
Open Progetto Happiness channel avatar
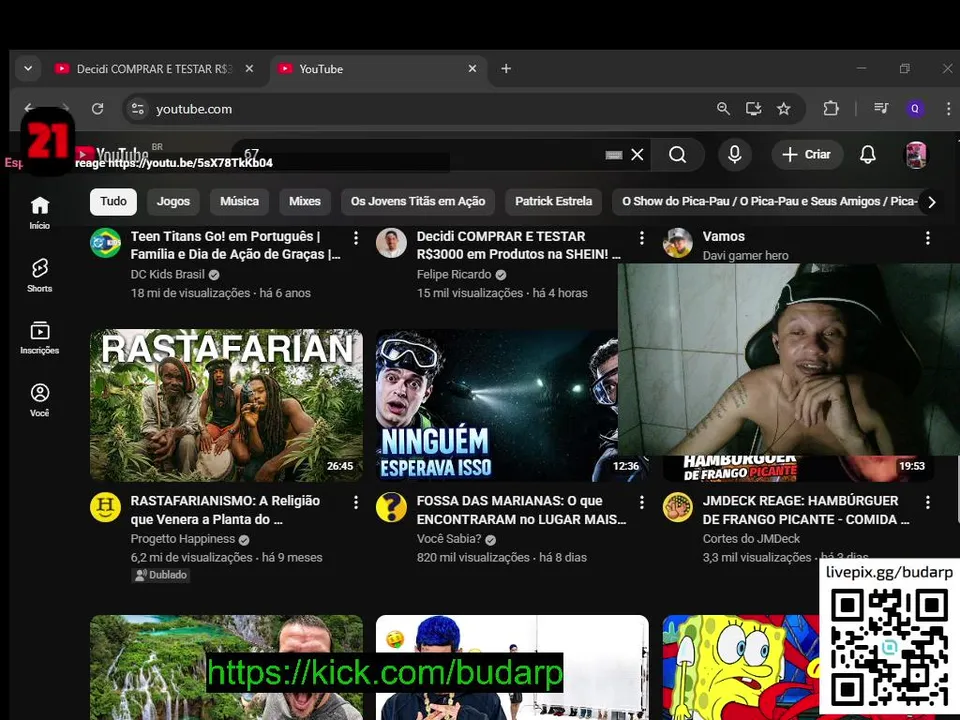click(x=105, y=508)
